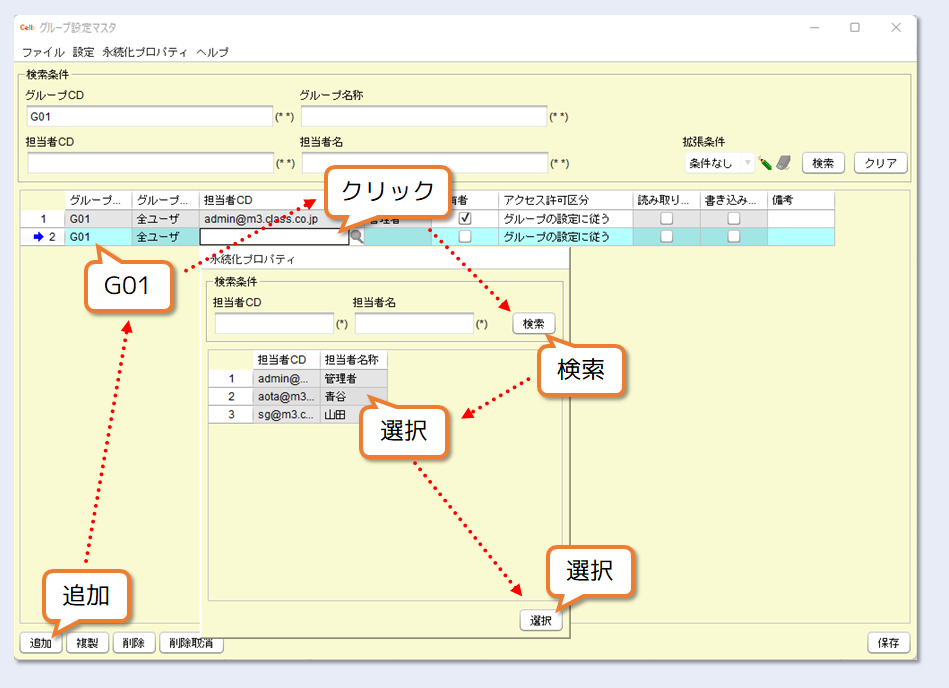Click 全ユーザ cell in row 2
Screen dimensions: 949x688
(165, 237)
